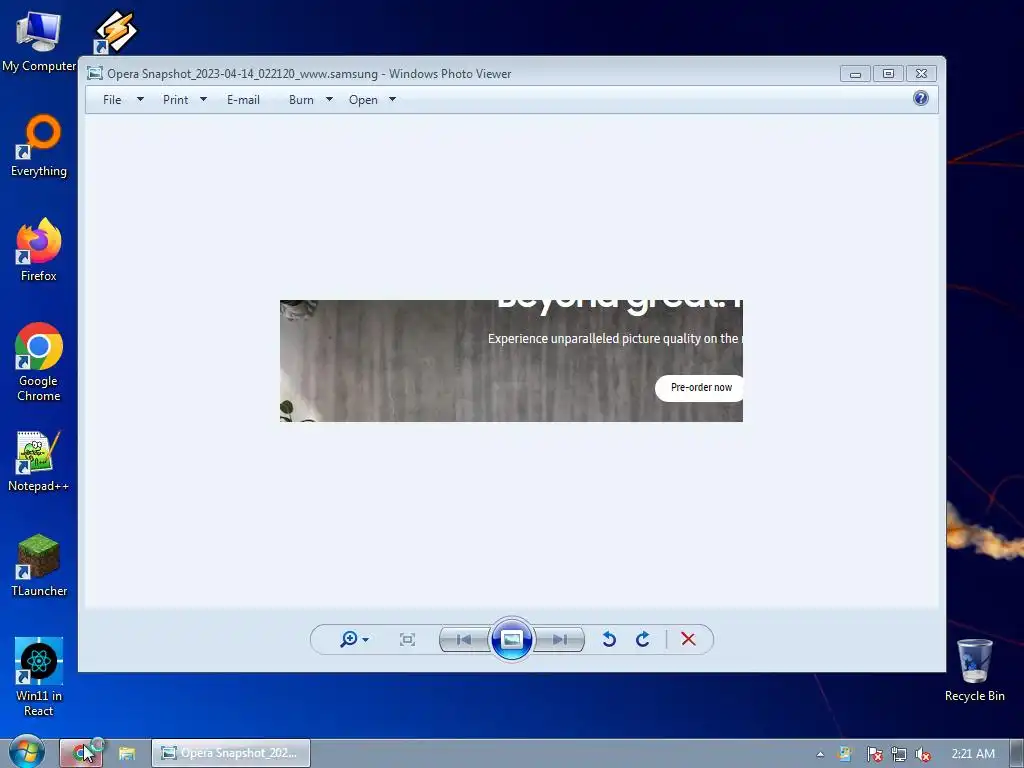Expand the Open dropdown arrow
This screenshot has width=1024, height=768.
pos(392,99)
